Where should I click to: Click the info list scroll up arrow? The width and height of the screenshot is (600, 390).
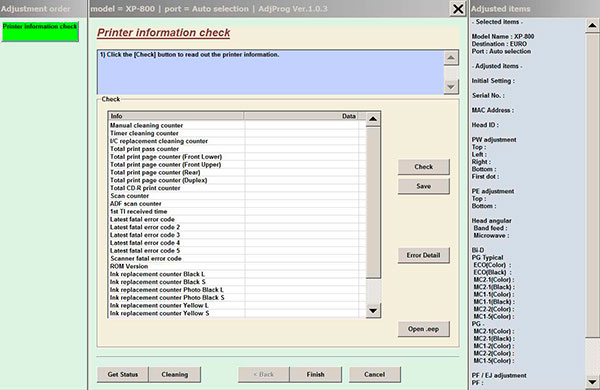373,119
